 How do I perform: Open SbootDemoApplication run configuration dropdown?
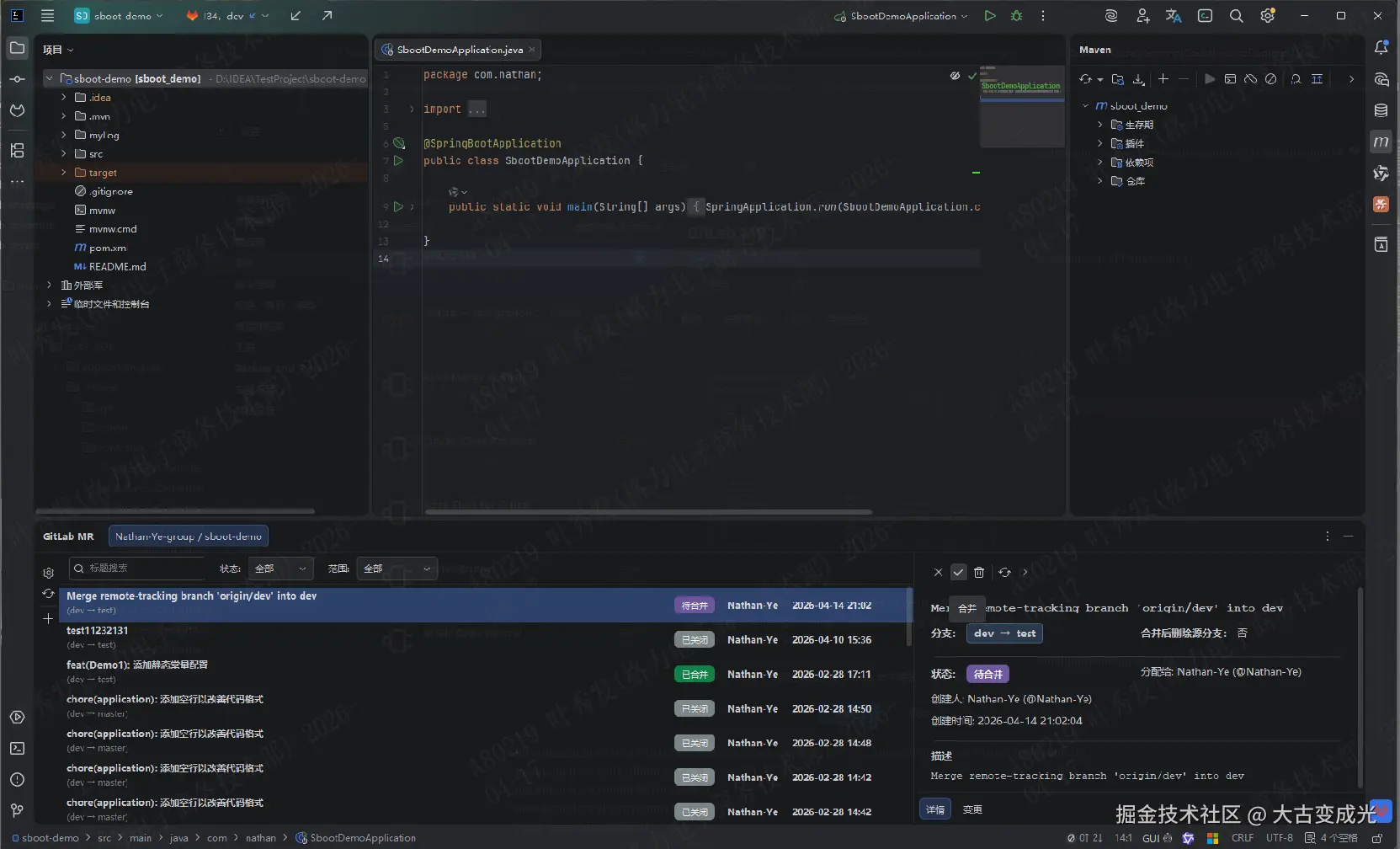[x=901, y=16]
